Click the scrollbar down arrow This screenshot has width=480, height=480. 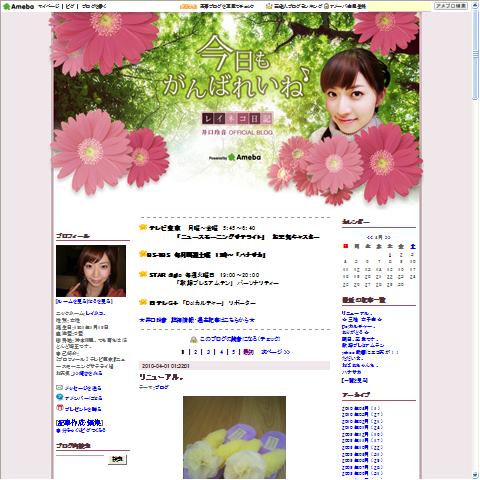[x=476, y=475]
